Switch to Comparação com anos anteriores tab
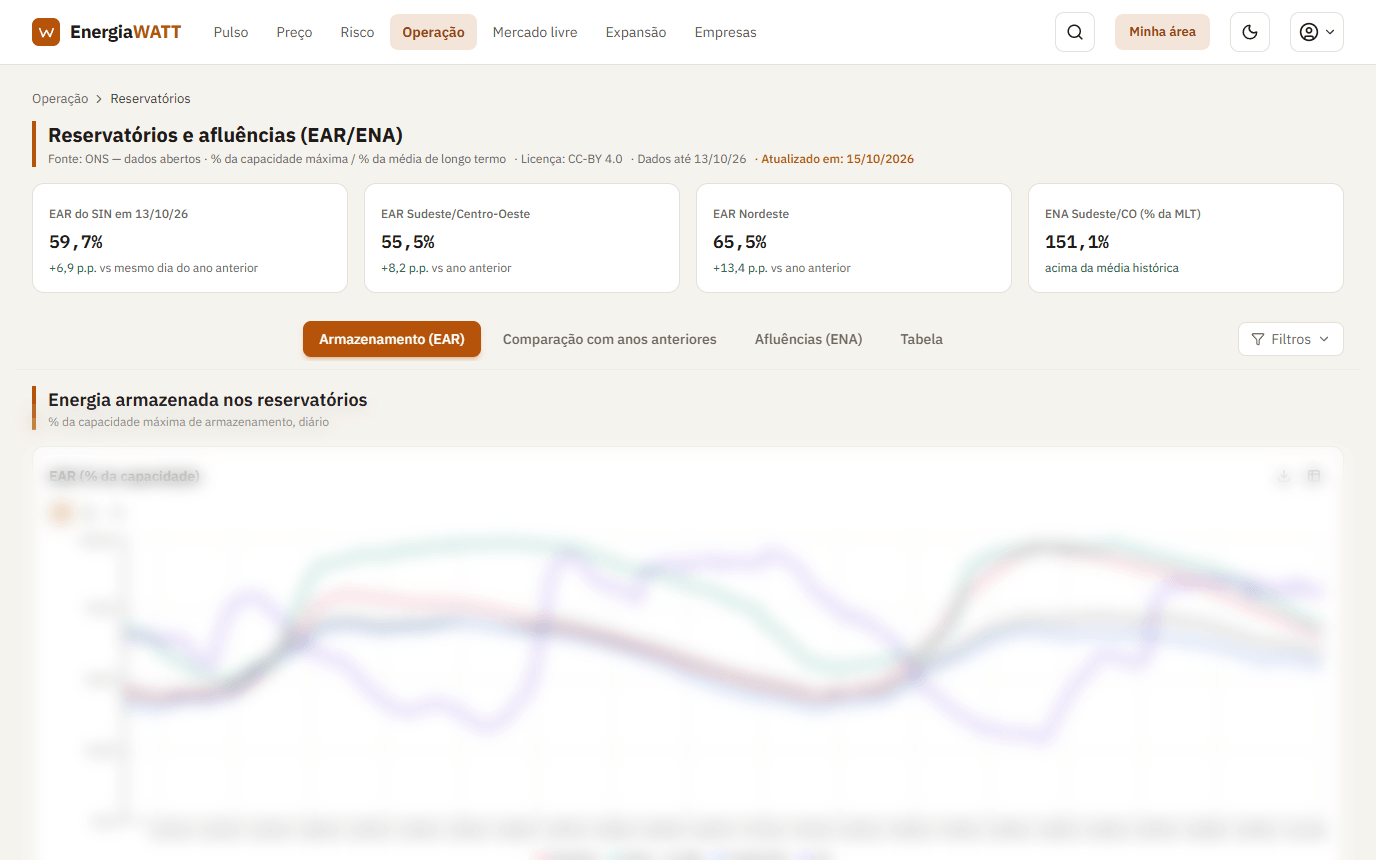 point(610,339)
